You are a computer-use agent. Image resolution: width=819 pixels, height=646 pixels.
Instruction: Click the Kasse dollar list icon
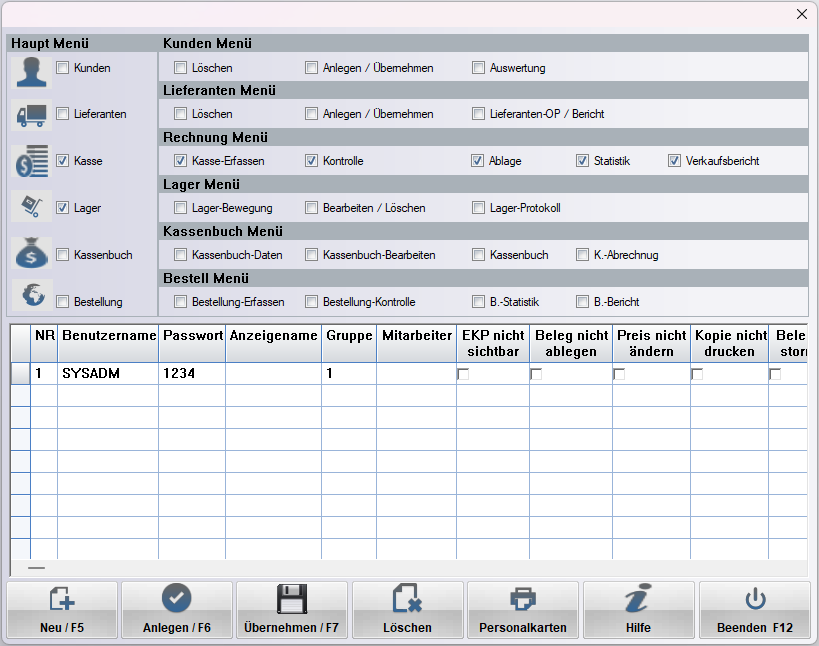(31, 161)
